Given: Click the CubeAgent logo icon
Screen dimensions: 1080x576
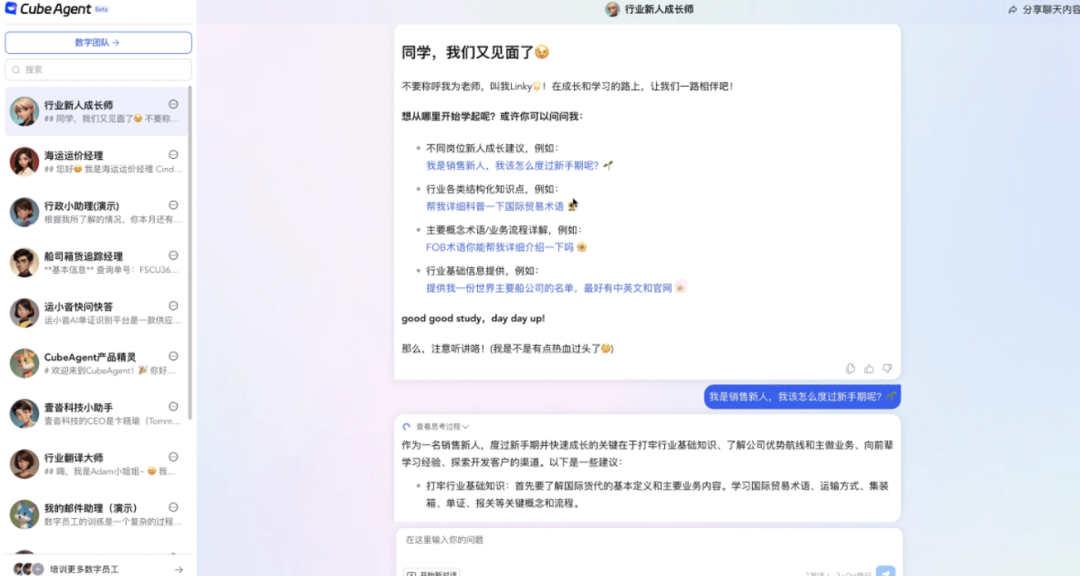Looking at the screenshot, I should click(x=10, y=9).
